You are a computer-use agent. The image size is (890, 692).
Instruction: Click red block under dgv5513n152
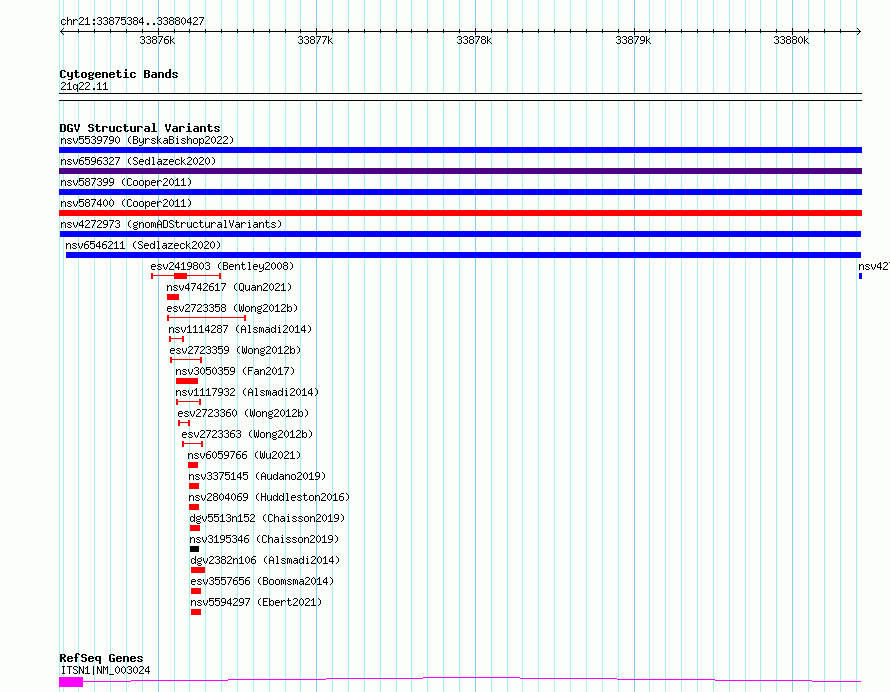coord(195,529)
